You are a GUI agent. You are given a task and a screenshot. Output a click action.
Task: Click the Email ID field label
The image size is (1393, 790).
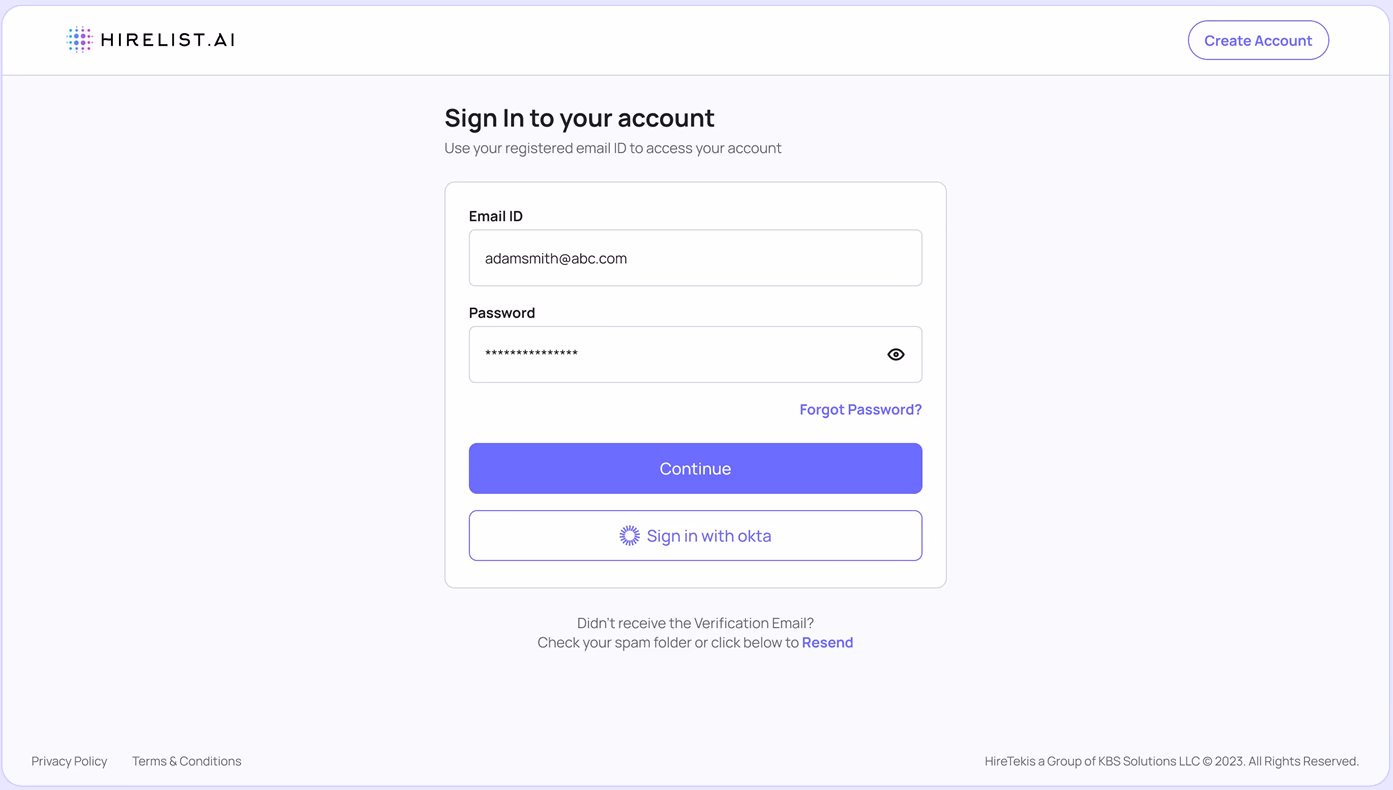(496, 216)
